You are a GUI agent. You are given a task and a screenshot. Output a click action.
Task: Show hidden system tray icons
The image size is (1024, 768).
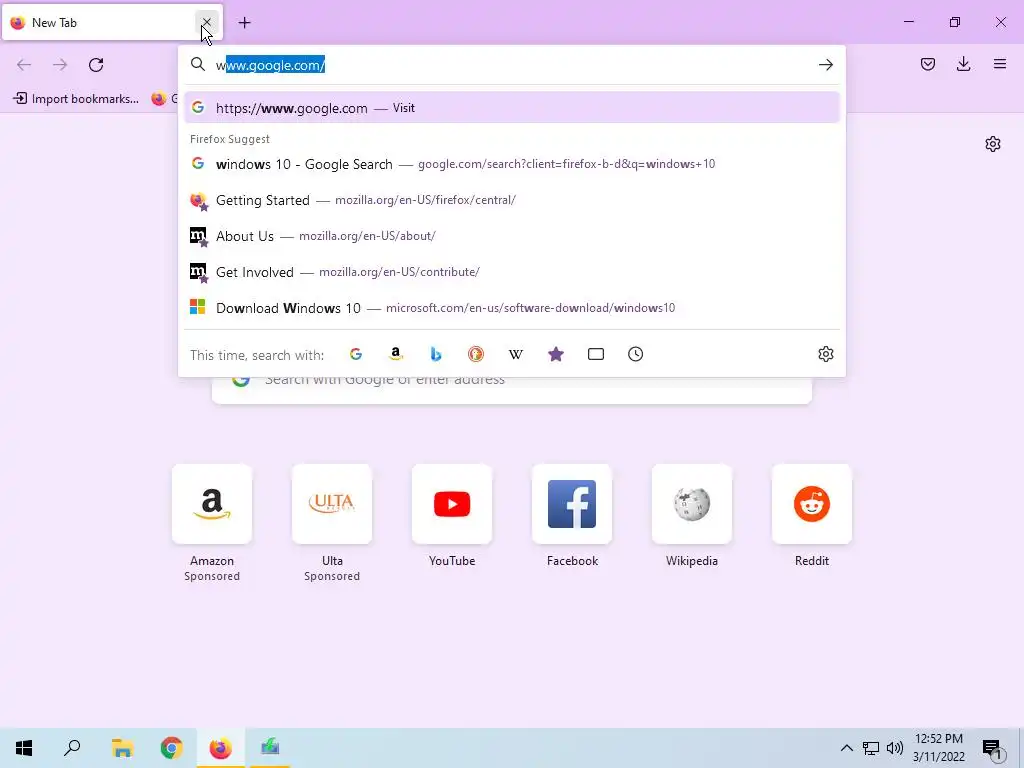[846, 748]
